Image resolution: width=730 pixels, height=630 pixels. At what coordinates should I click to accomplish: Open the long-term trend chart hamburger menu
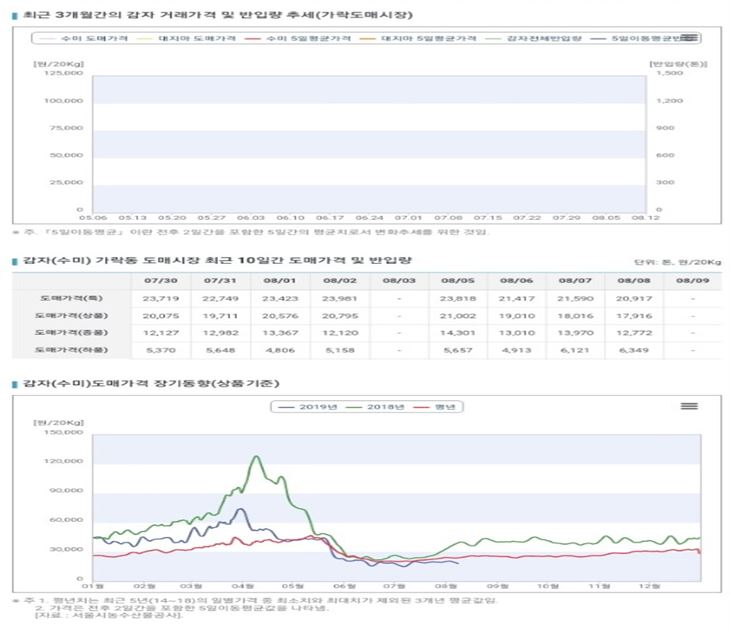coord(689,406)
